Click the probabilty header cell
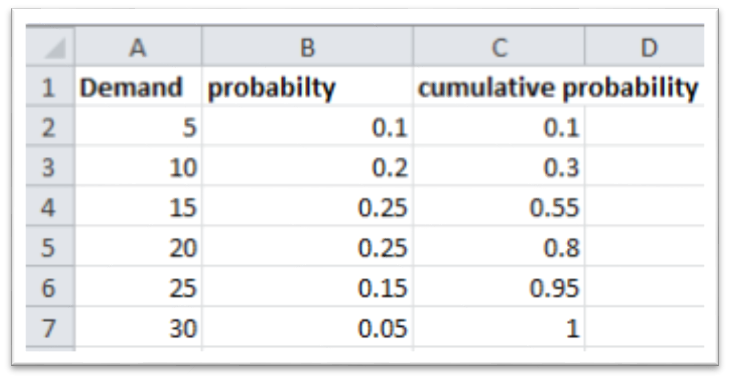Viewport: 730px width, 380px height. (307, 86)
